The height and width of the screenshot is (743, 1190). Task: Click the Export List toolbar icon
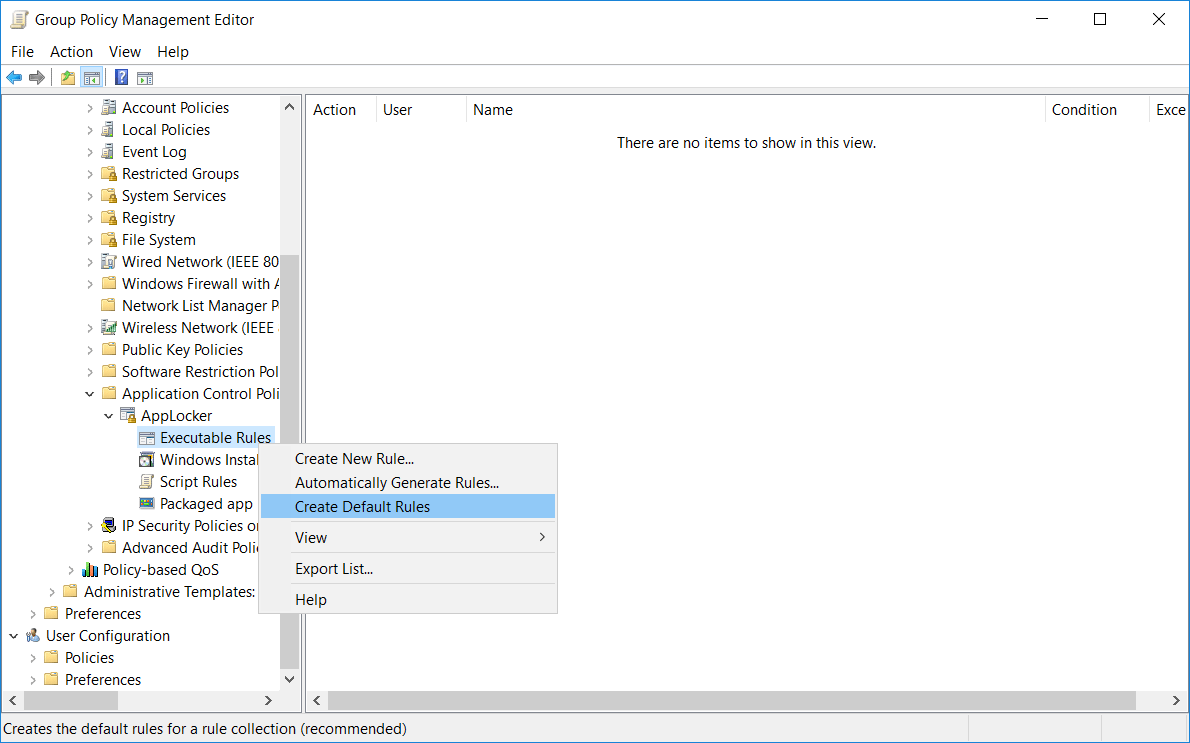click(67, 77)
